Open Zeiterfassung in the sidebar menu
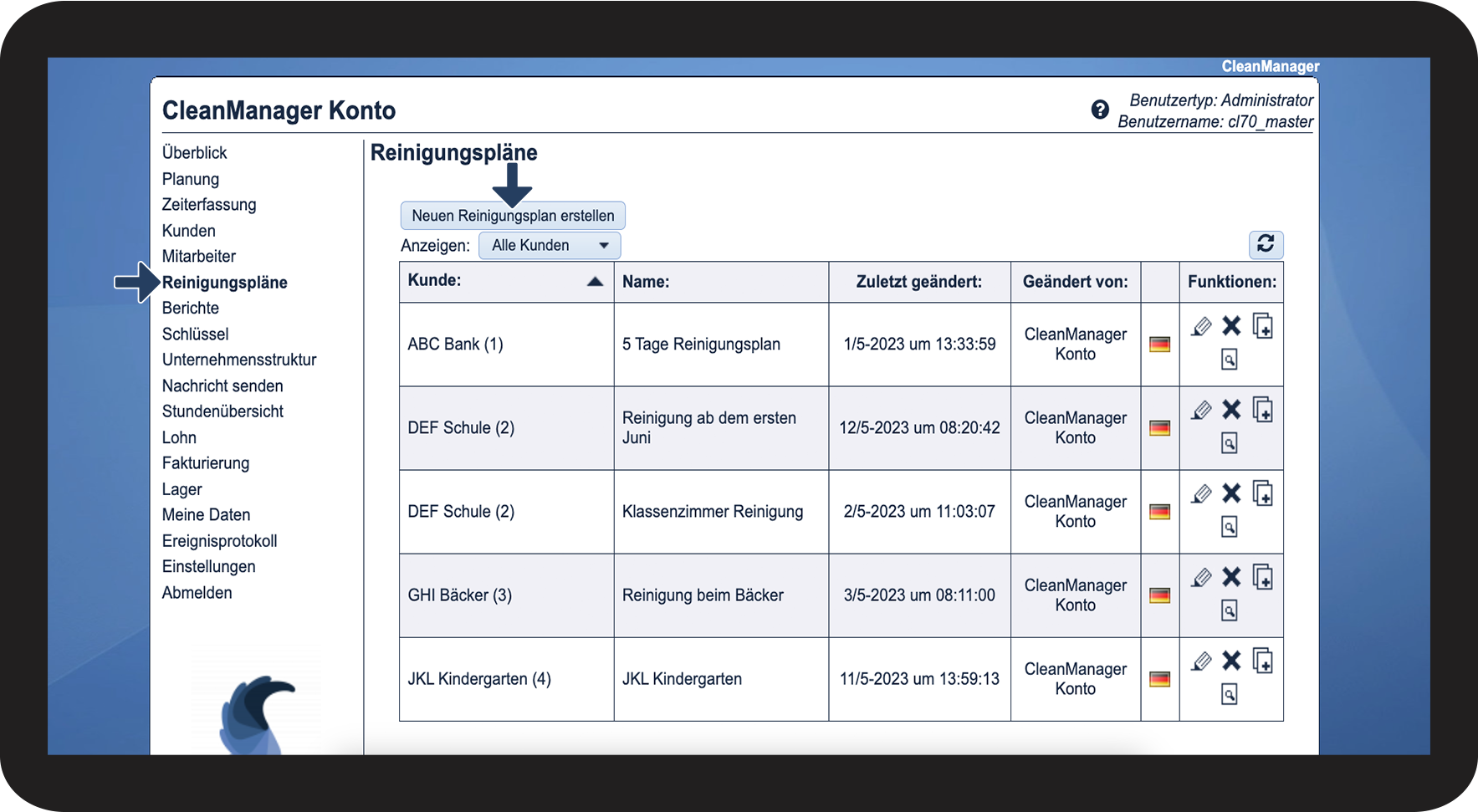The width and height of the screenshot is (1478, 812). (209, 205)
